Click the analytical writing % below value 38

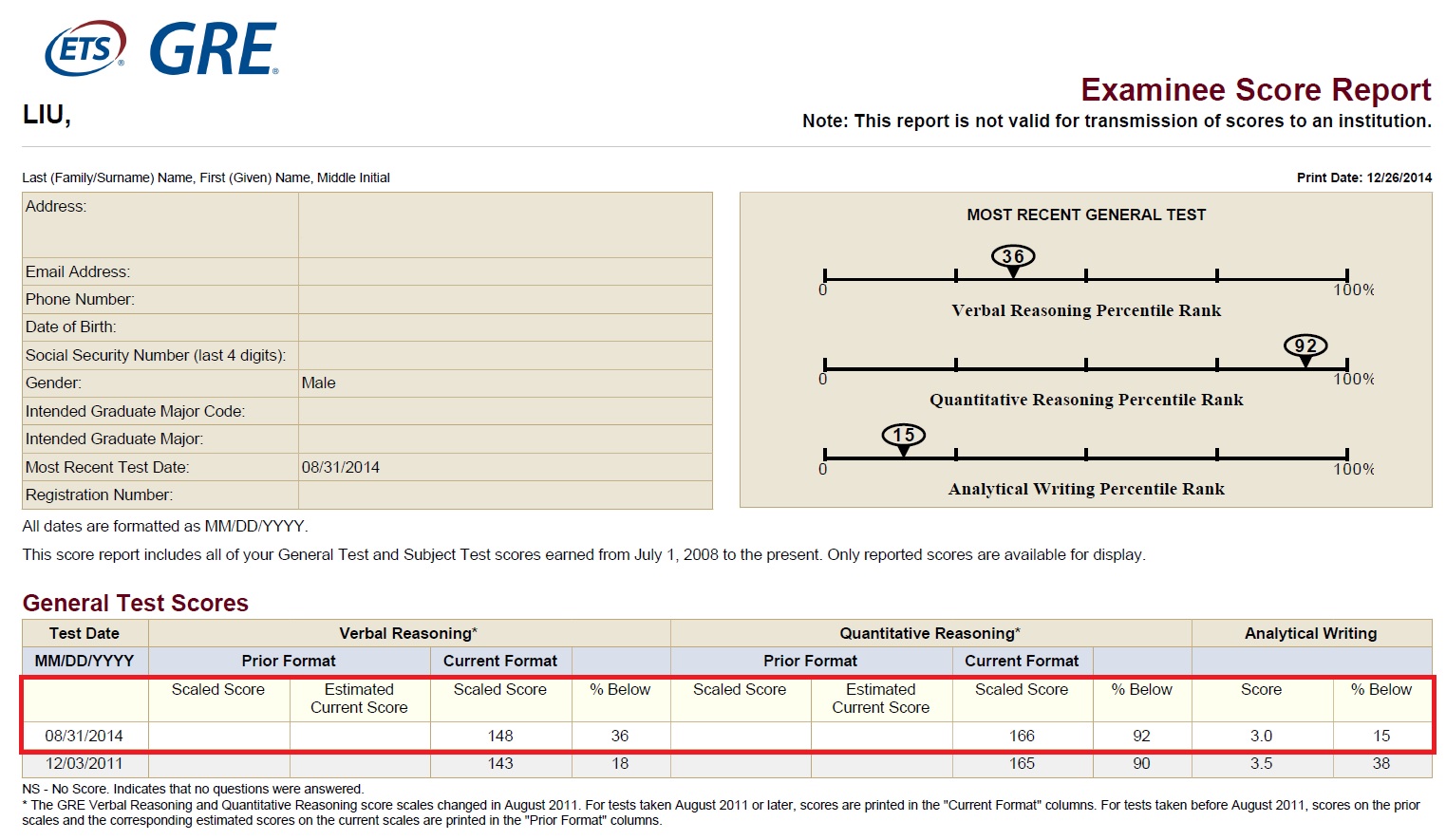1381,763
